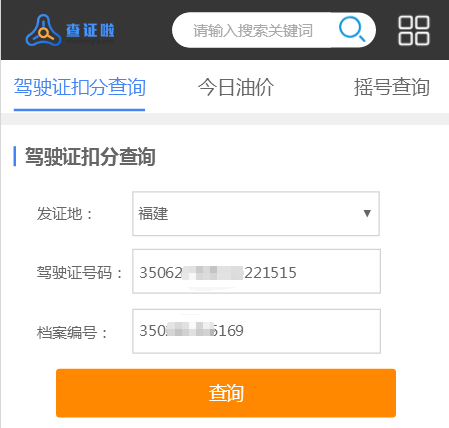Image resolution: width=449 pixels, height=428 pixels.
Task: Click the blue underline of the active tab
Action: [79, 109]
